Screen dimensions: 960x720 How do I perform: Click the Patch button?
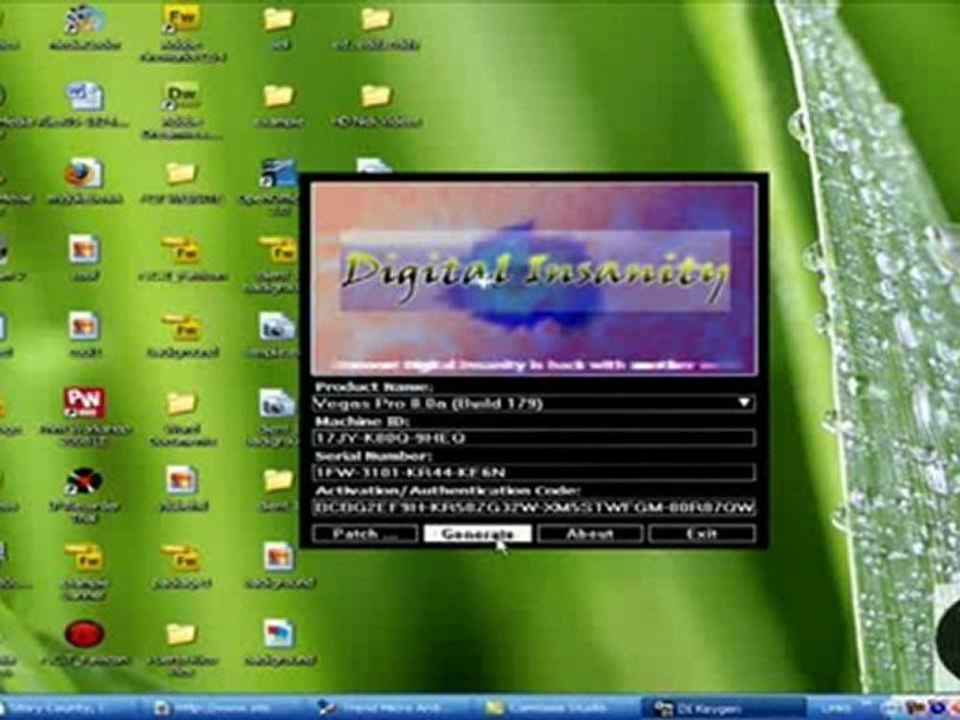(x=365, y=533)
